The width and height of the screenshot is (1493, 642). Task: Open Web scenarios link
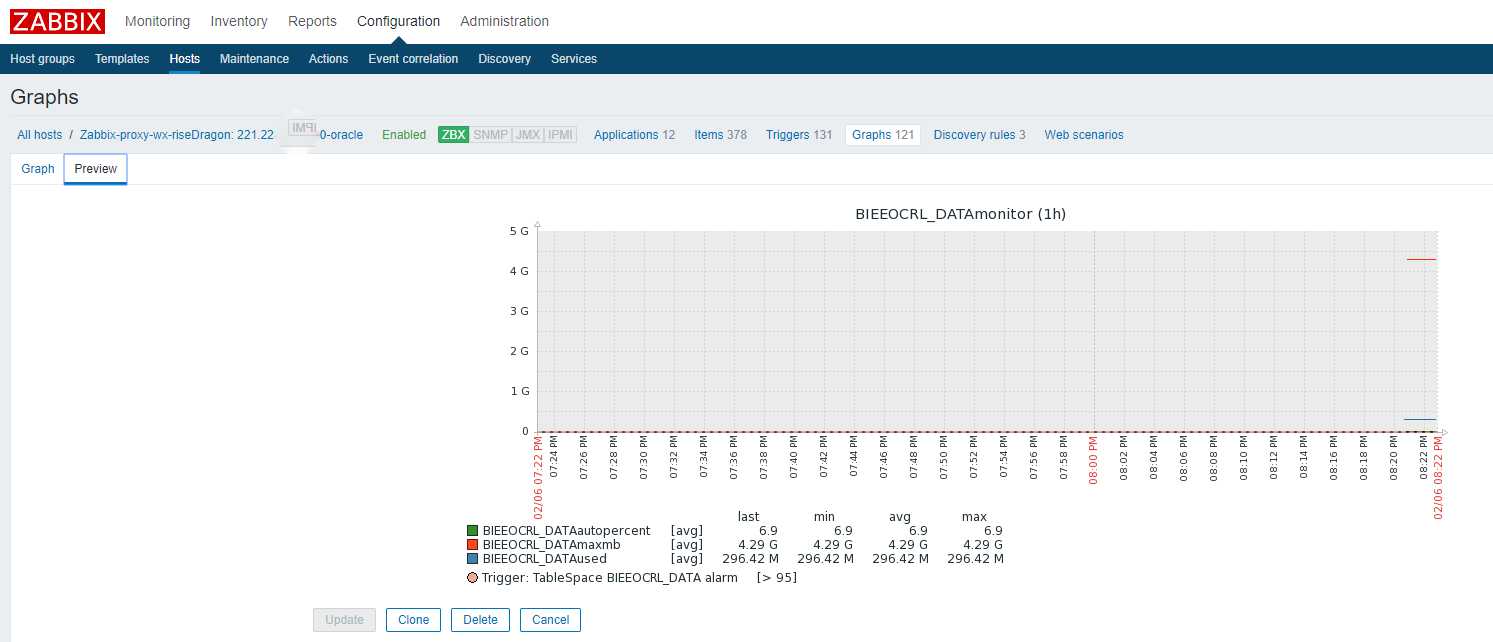click(1084, 135)
